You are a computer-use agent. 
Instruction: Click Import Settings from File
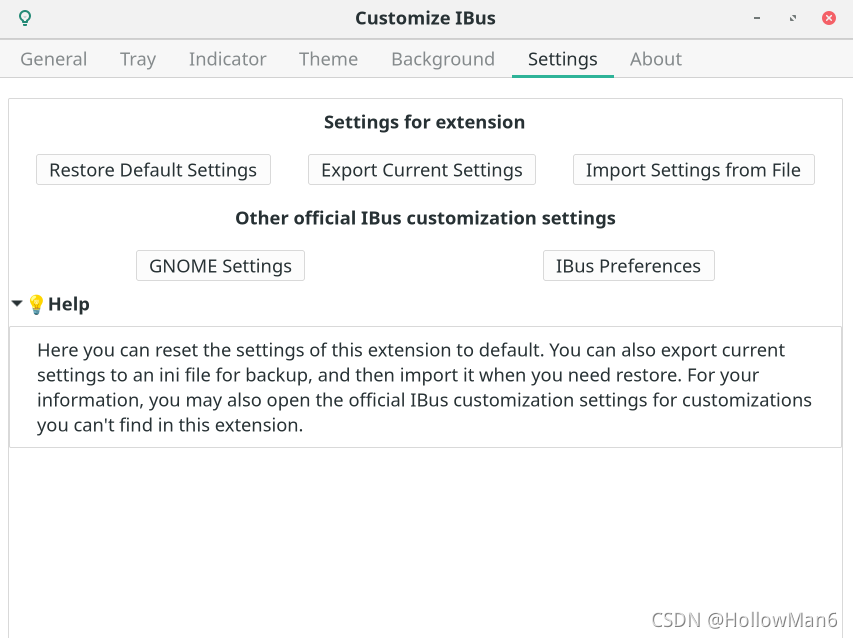pos(693,170)
